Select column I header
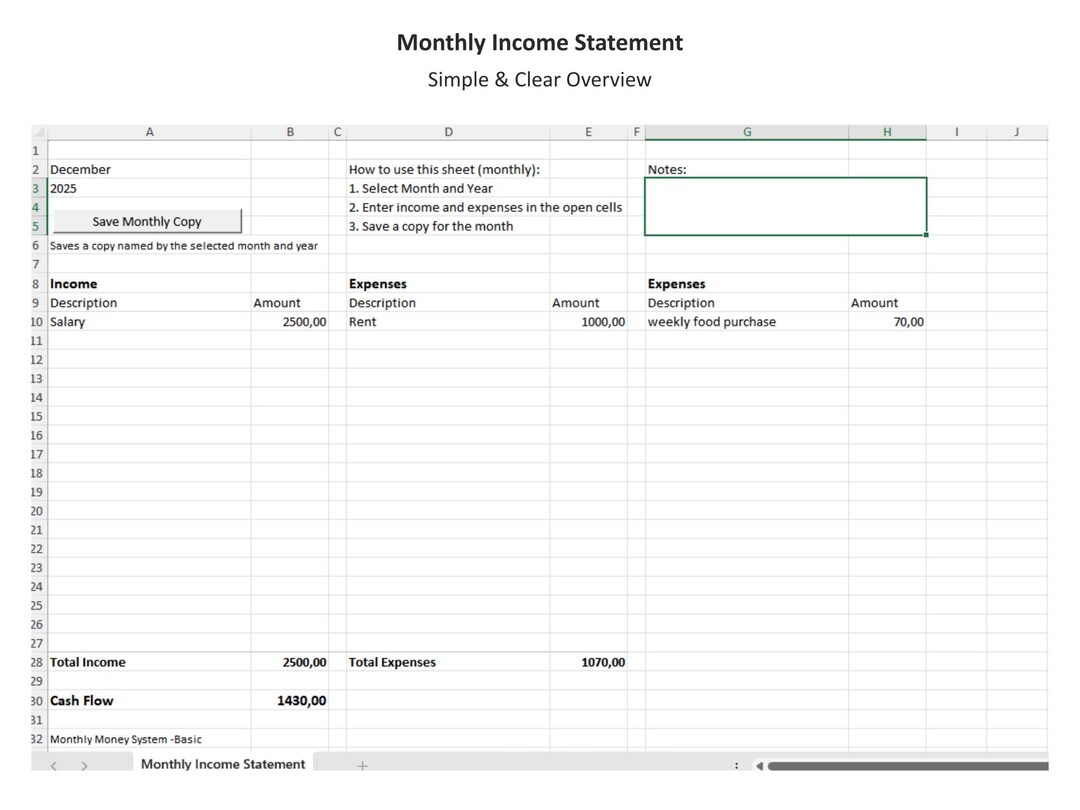Screen dimensions: 1080x810 pyautogui.click(x=956, y=132)
